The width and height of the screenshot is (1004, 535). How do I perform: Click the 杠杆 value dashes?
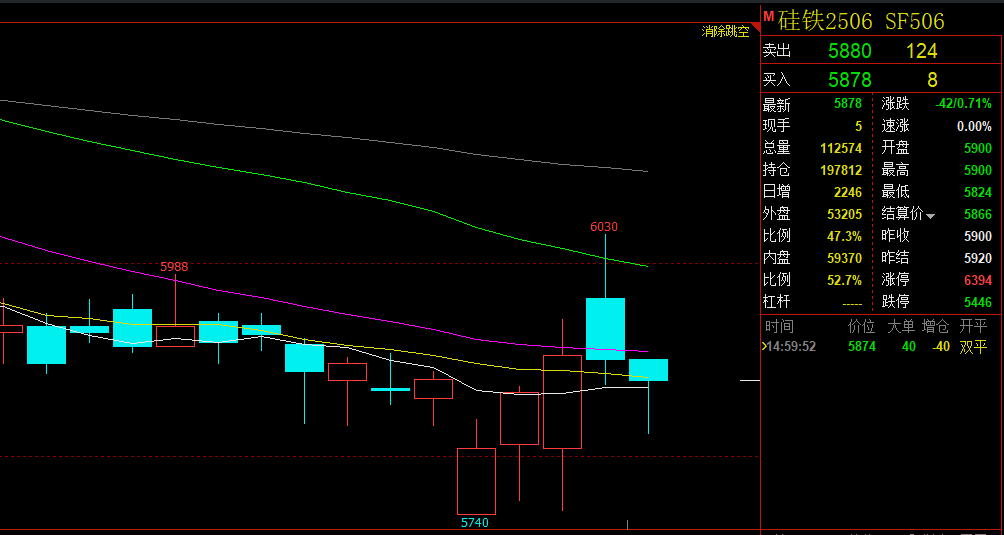coord(852,302)
